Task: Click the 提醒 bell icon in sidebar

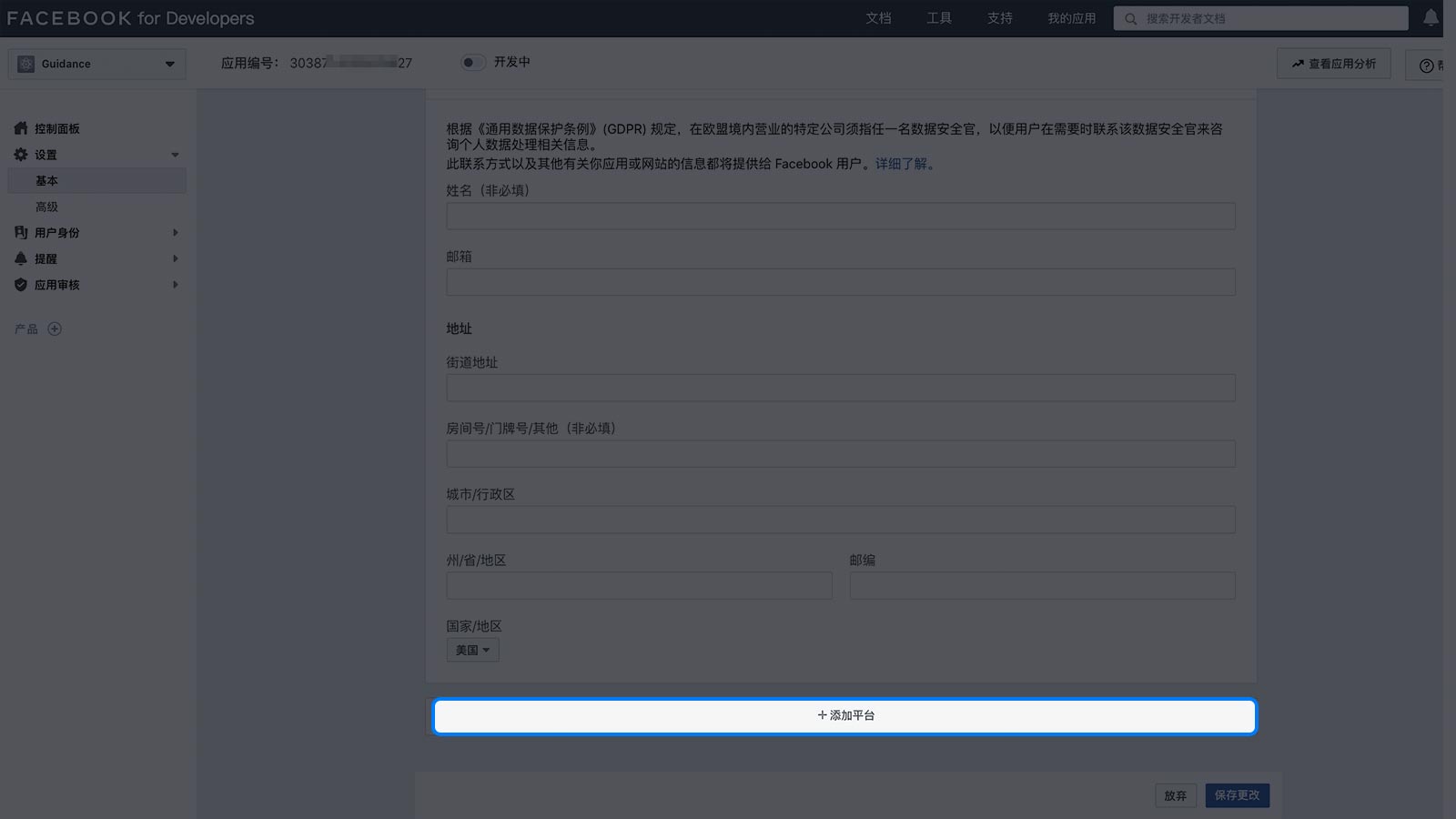Action: (21, 258)
